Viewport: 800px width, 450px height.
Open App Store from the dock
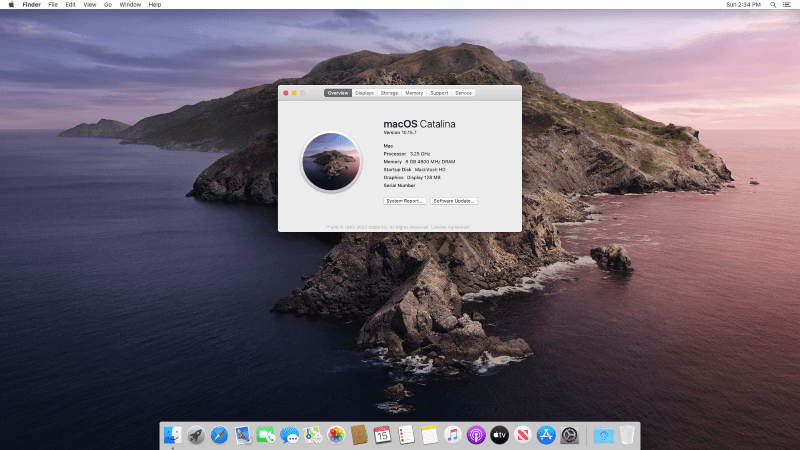[546, 435]
